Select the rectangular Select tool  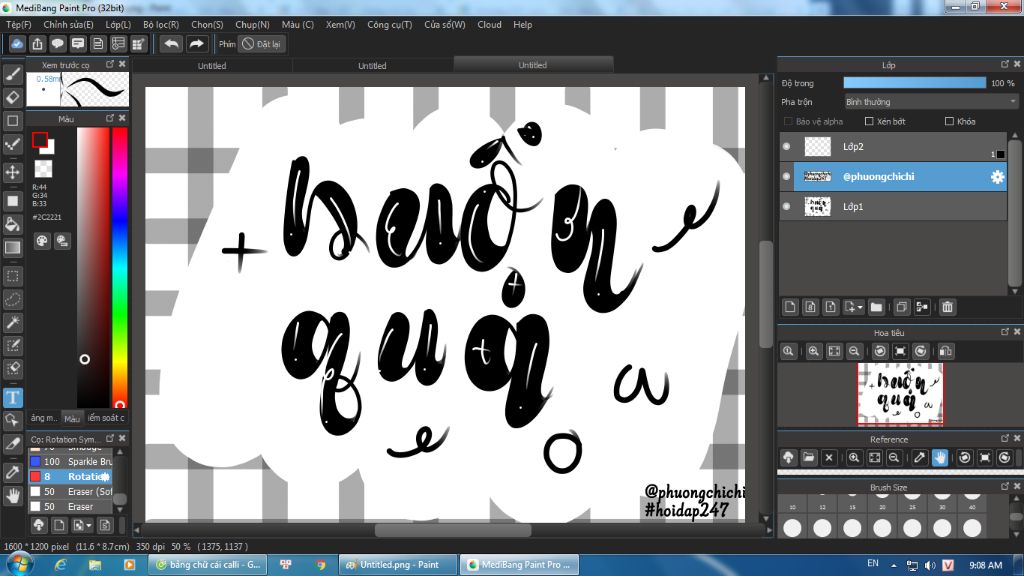pos(12,276)
